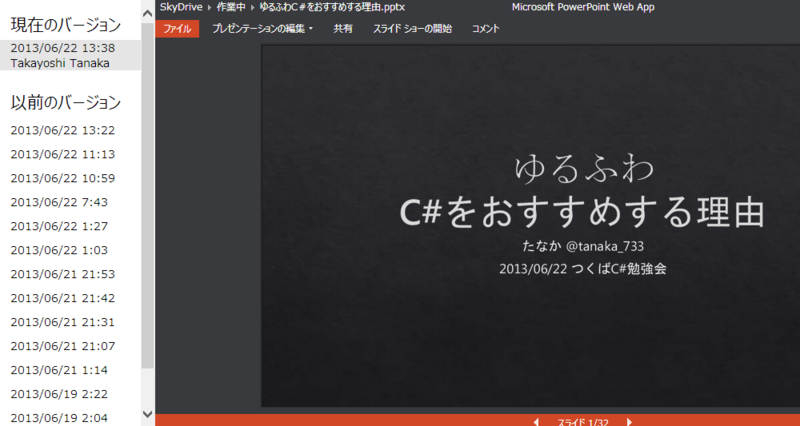Open previous version 2013/06/21 21:31
This screenshot has width=800, height=426.
[63, 322]
